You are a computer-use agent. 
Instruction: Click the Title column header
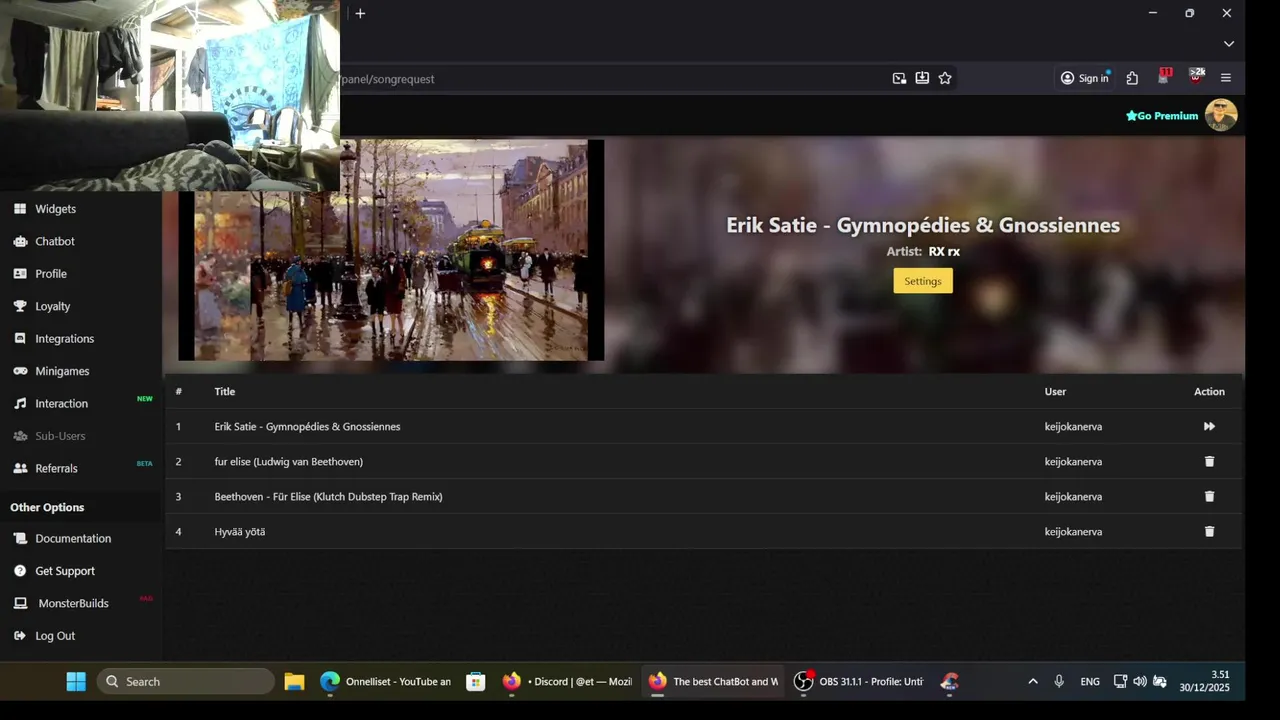pyautogui.click(x=225, y=391)
